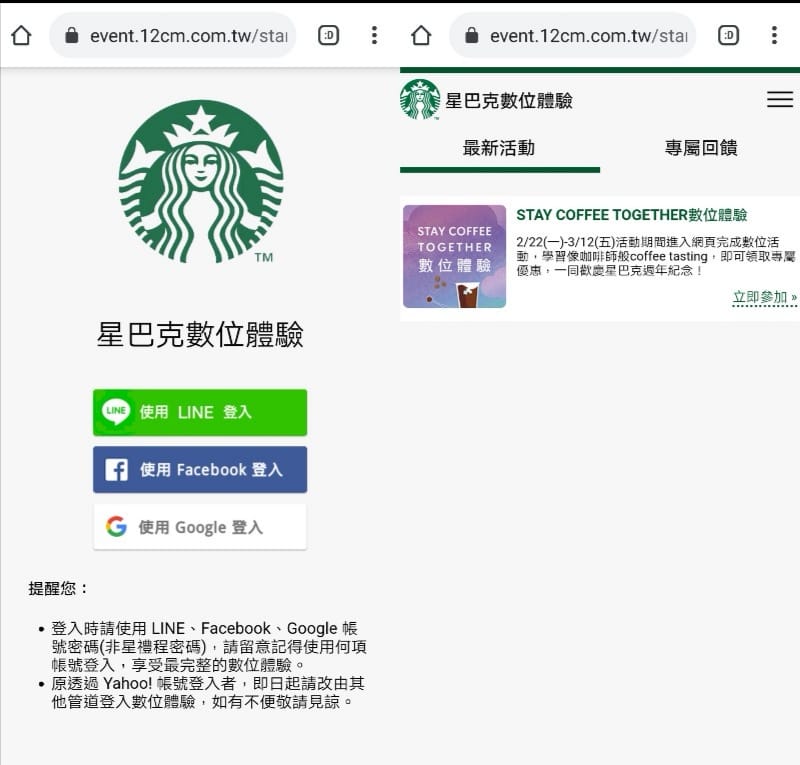The height and width of the screenshot is (765, 800).
Task: Click 星巴克數位體驗 header title on right page
Action: [x=509, y=101]
